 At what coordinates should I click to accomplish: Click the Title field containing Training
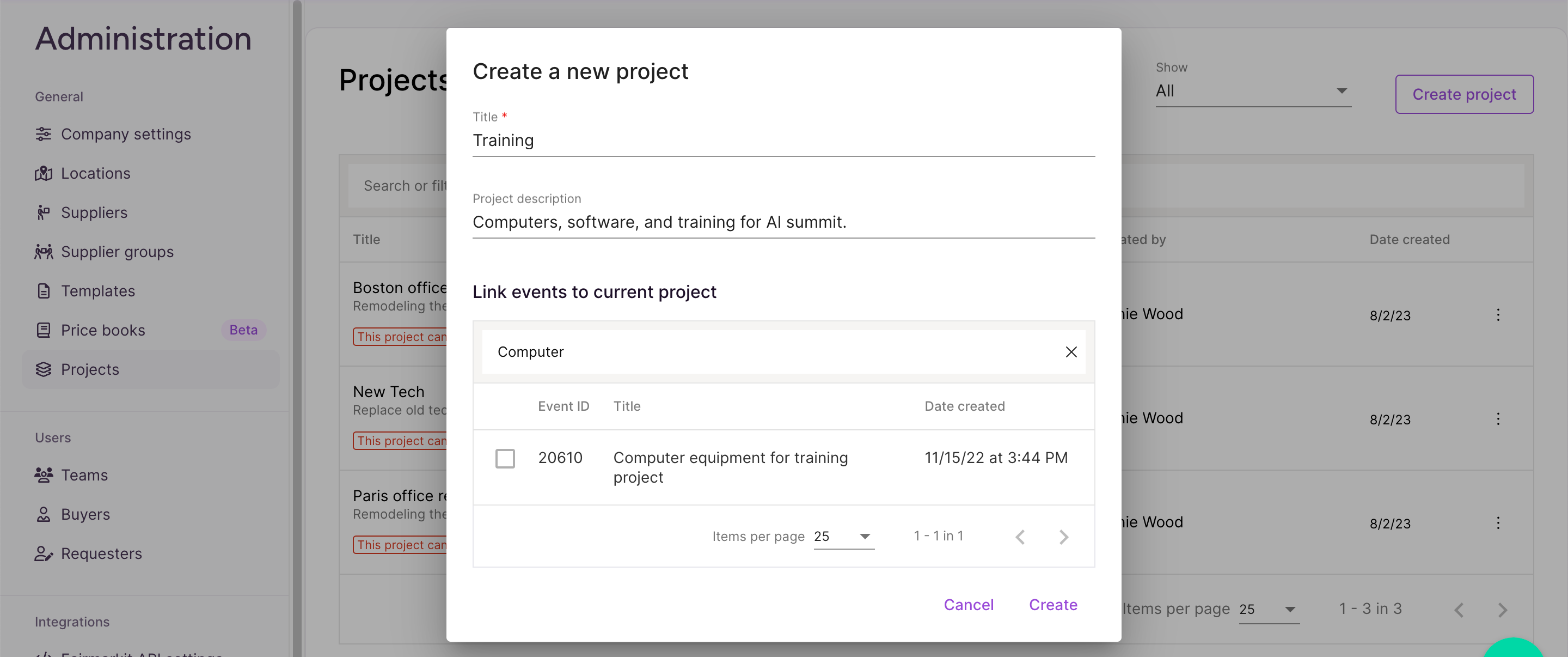783,141
